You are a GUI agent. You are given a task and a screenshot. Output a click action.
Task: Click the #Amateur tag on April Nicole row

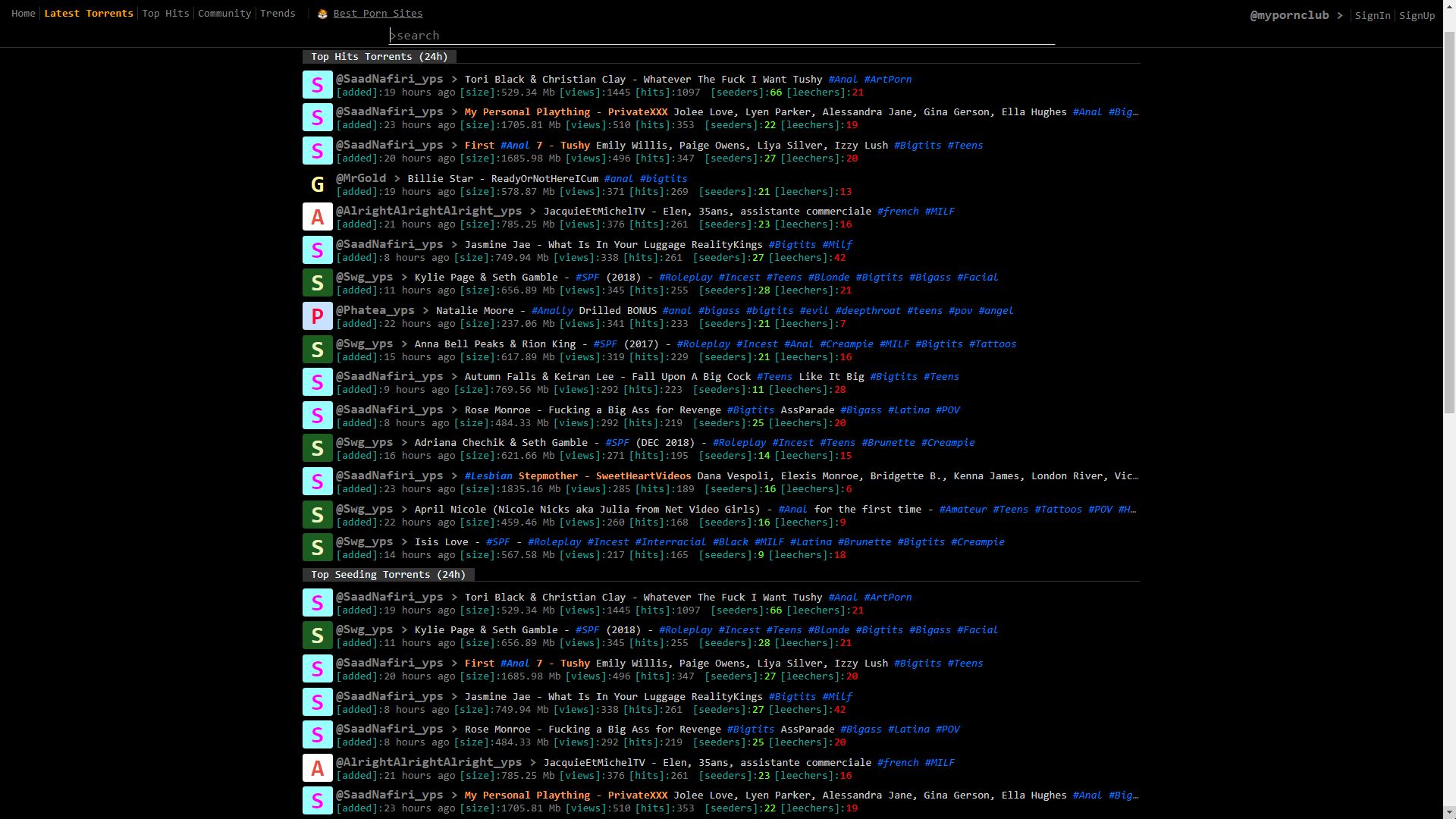point(963,510)
